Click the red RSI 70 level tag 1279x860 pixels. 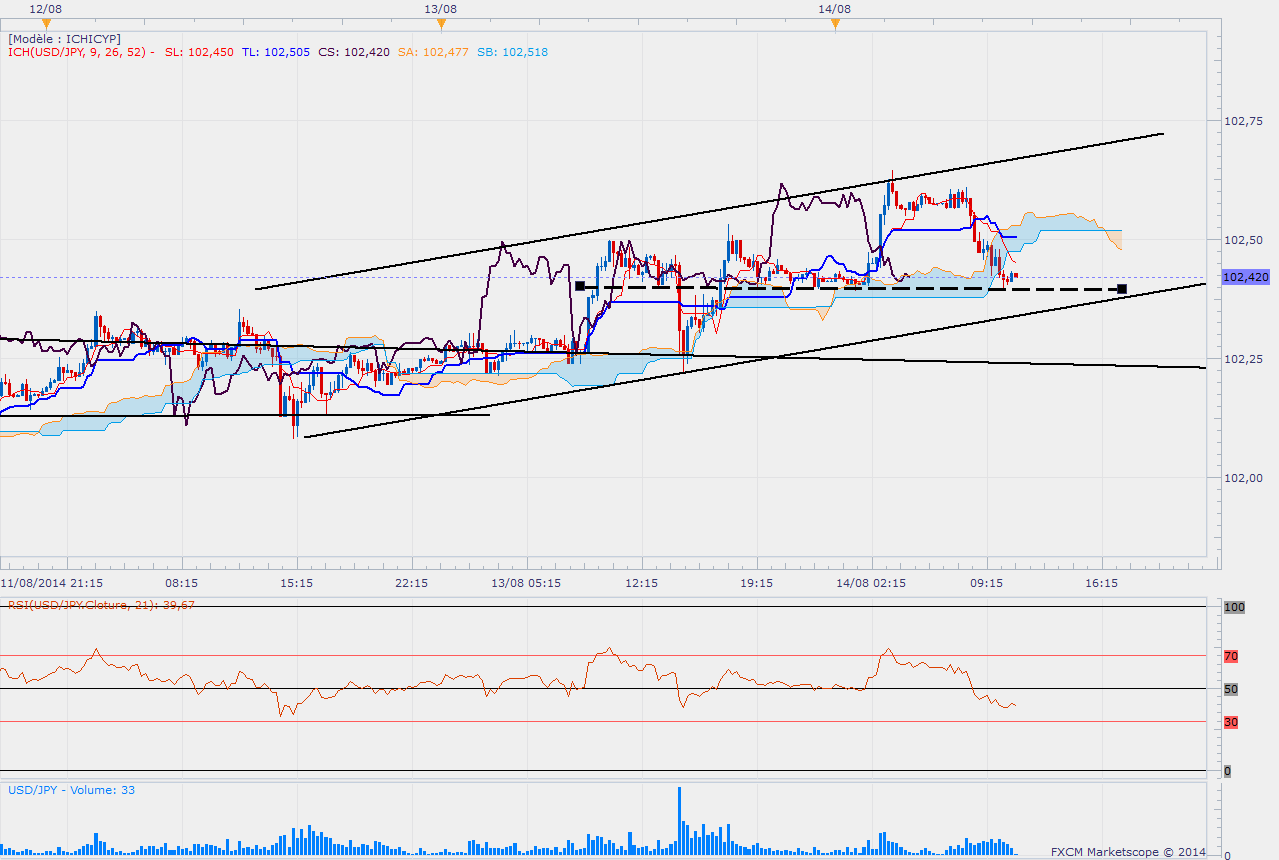1231,656
